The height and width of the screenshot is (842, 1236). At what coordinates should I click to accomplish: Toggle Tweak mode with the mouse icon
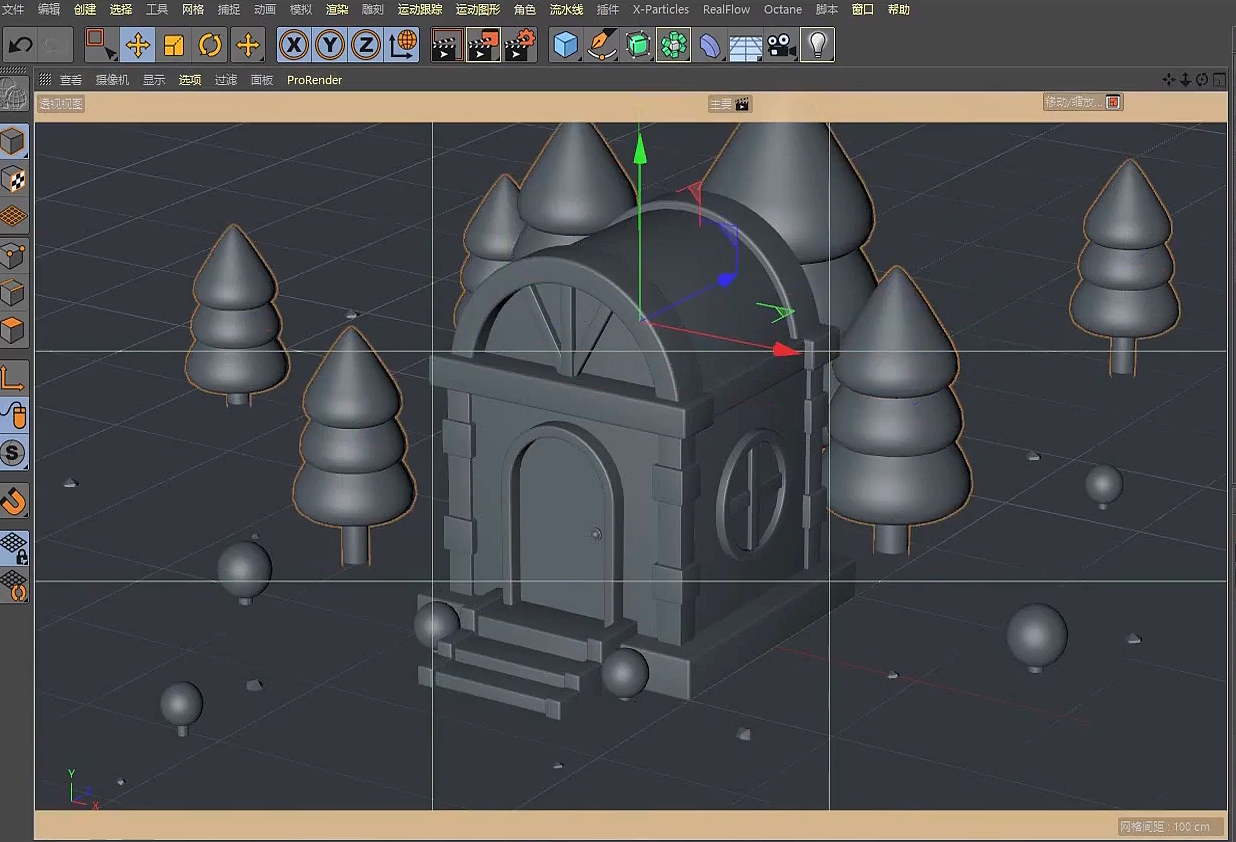tap(14, 415)
